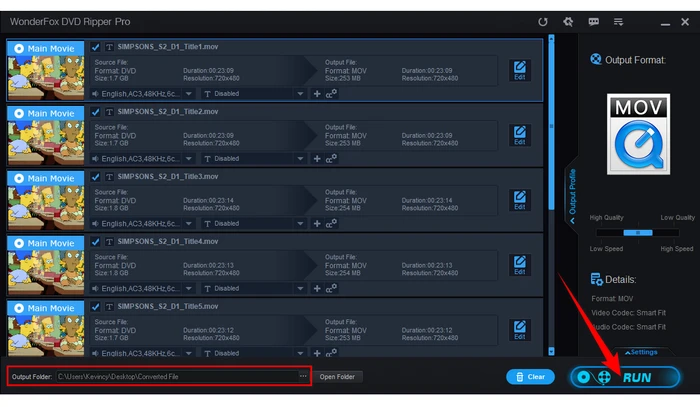Uncheck SIMPSONS_S2_D1_Title2.mov checkbox

point(95,112)
